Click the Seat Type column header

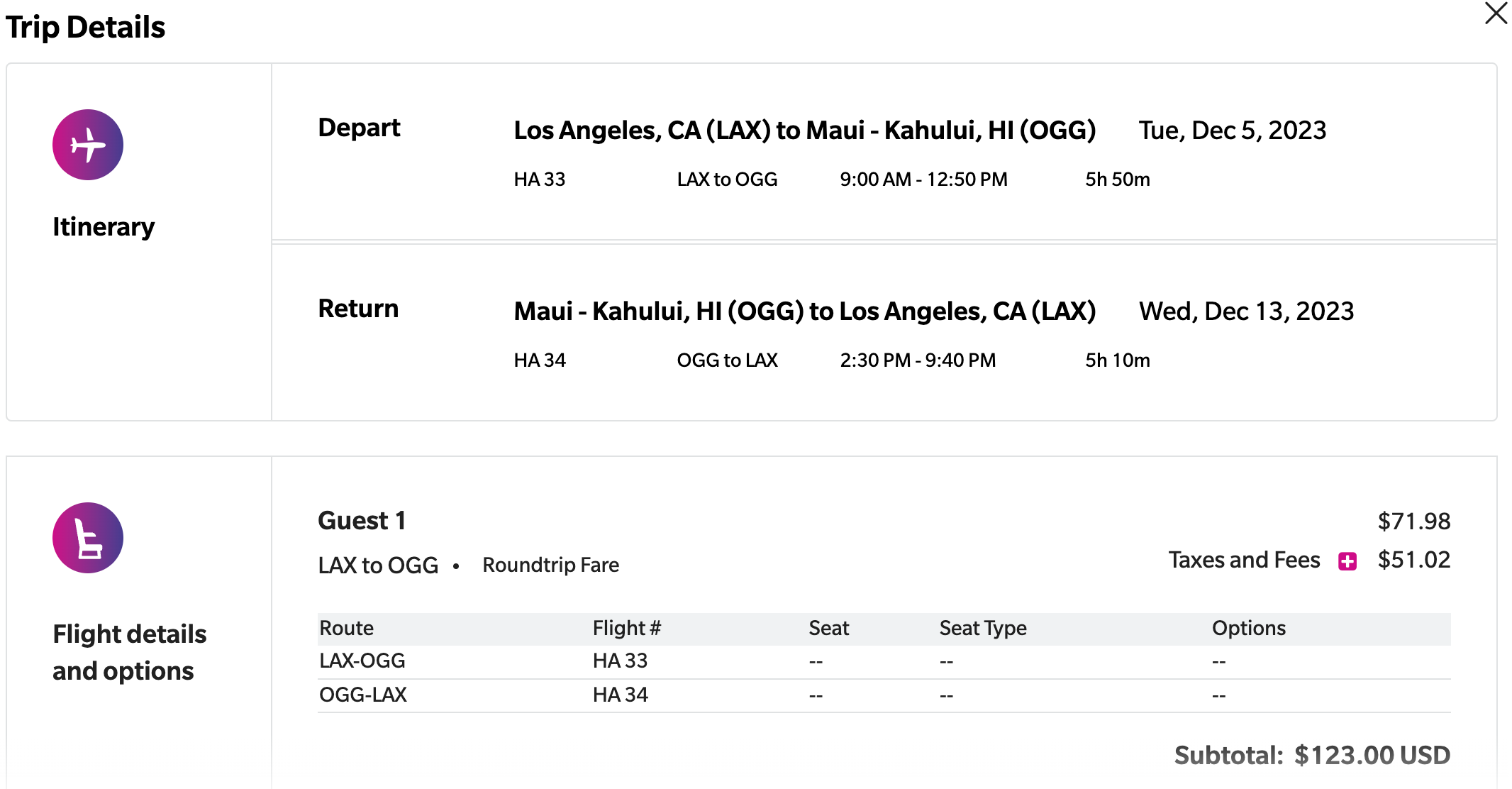point(982,627)
